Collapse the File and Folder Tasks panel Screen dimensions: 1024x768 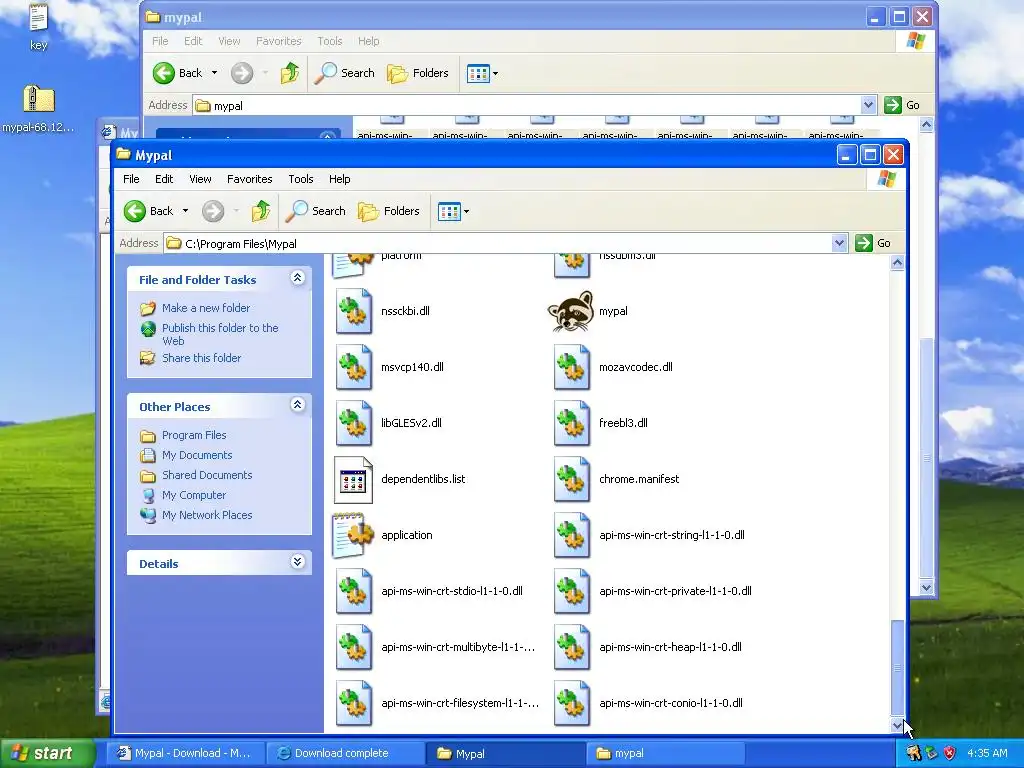[297, 278]
